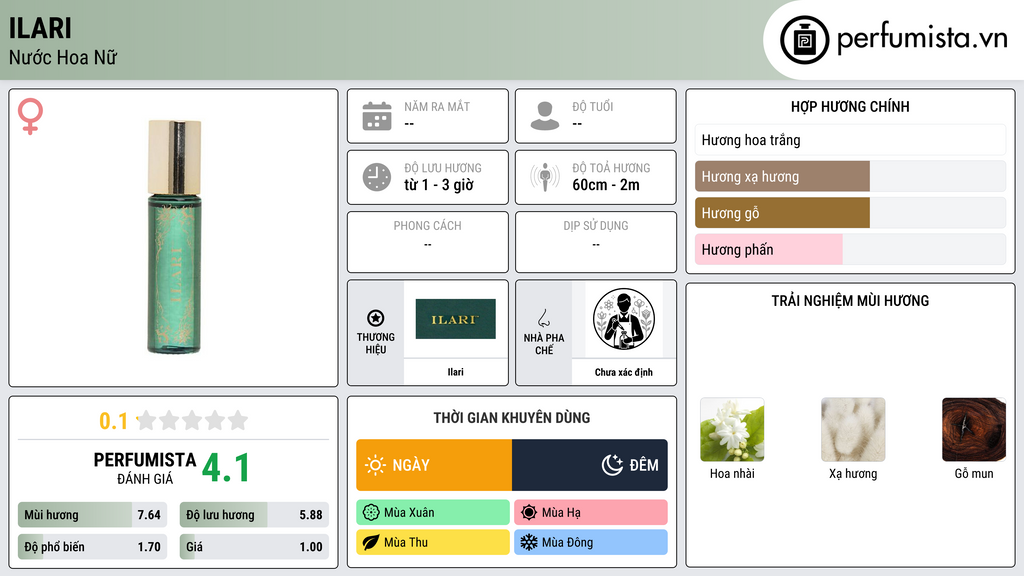
Task: Click the moon icon in the Đêm bar
Action: pyautogui.click(x=612, y=465)
